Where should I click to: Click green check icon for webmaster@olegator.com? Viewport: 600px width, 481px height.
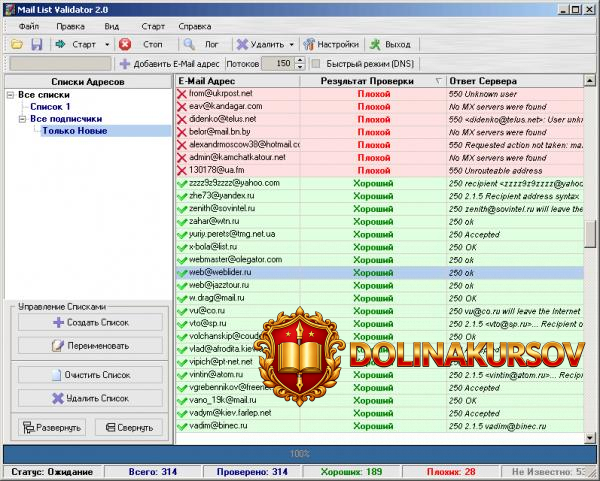click(182, 260)
